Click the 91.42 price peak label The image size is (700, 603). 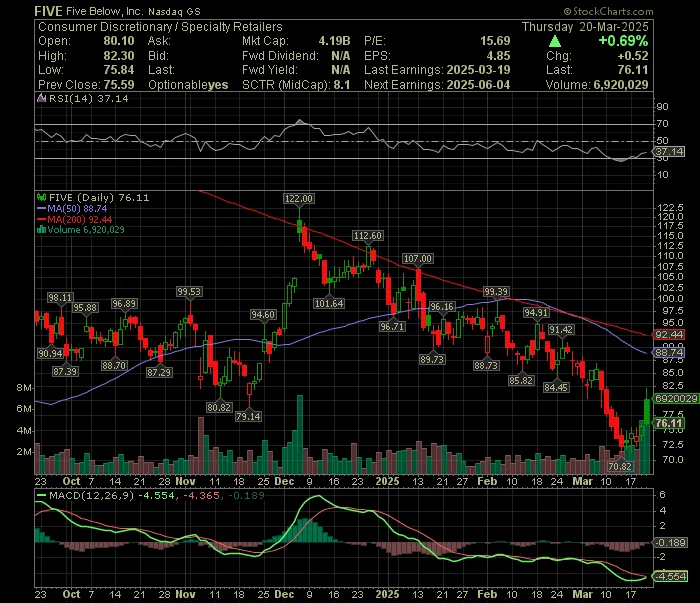click(561, 329)
